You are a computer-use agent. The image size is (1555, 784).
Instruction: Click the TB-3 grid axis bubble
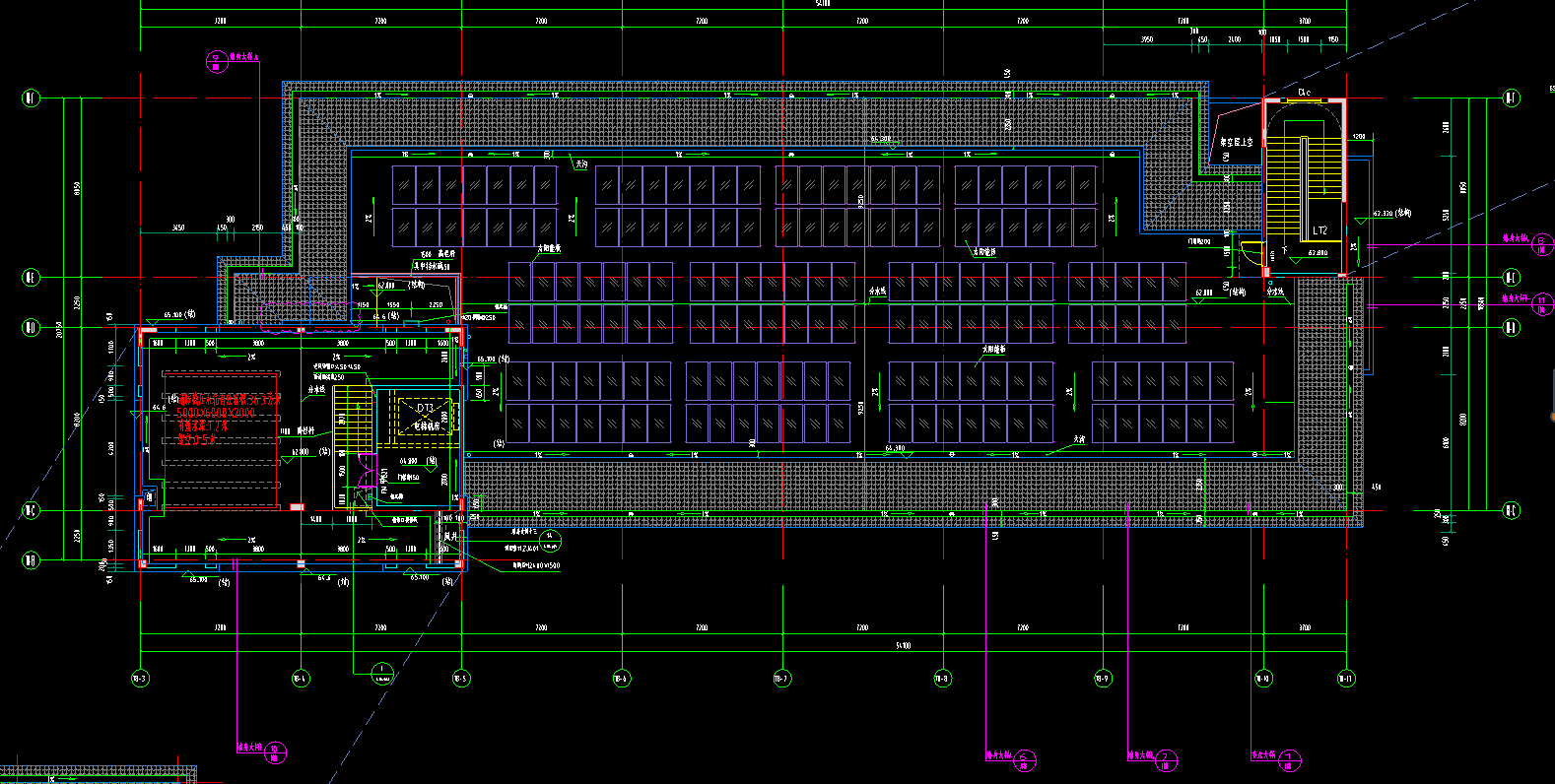tap(140, 679)
